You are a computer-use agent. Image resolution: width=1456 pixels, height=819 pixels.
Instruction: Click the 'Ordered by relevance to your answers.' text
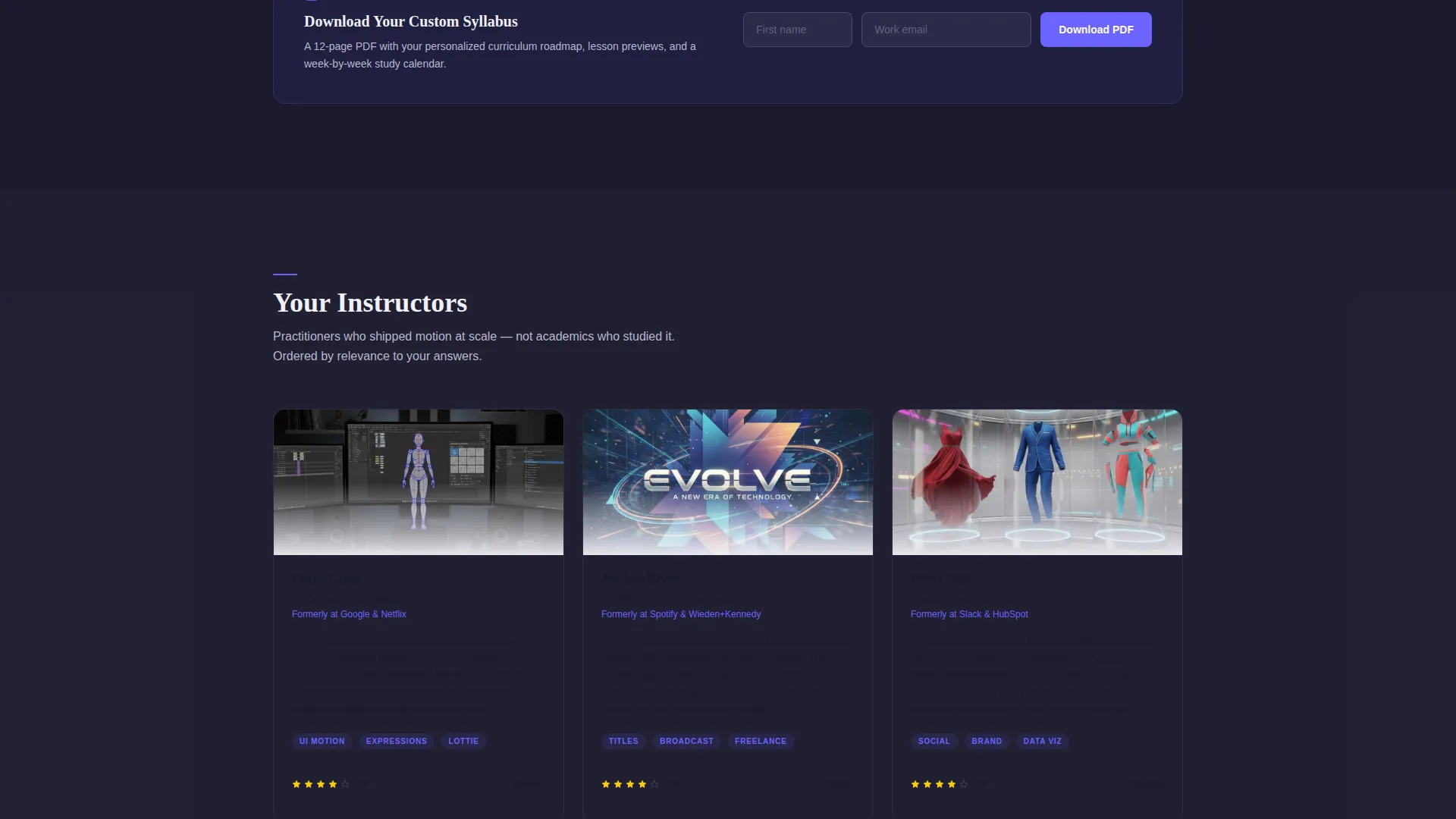point(377,356)
